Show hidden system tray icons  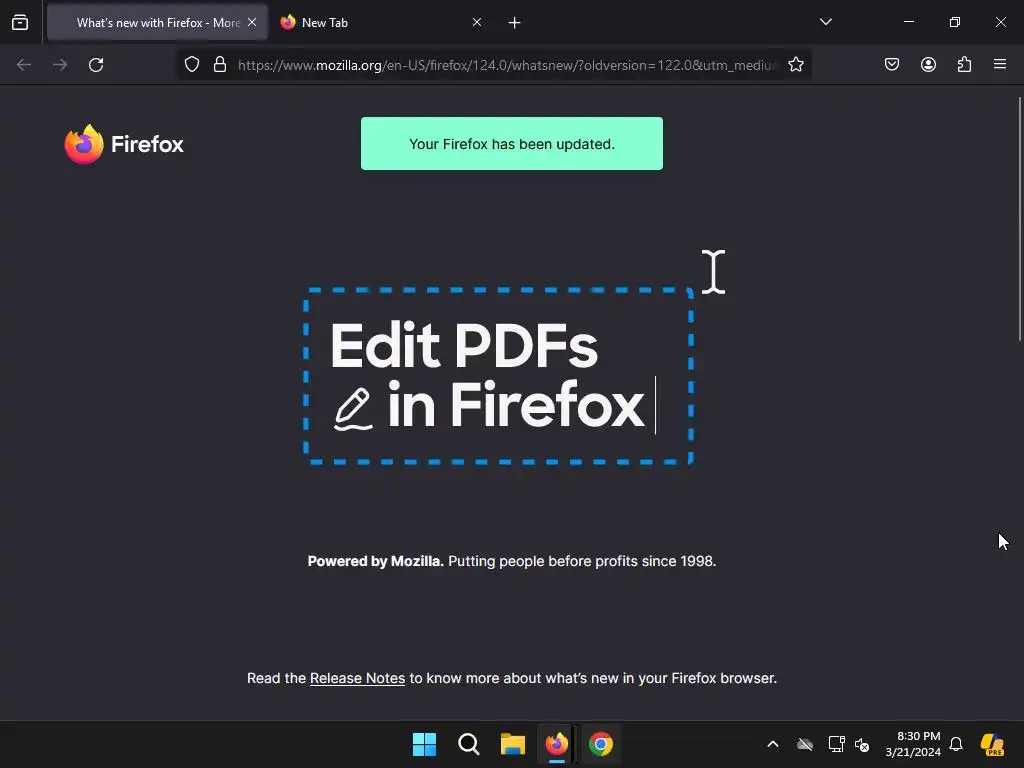[773, 744]
